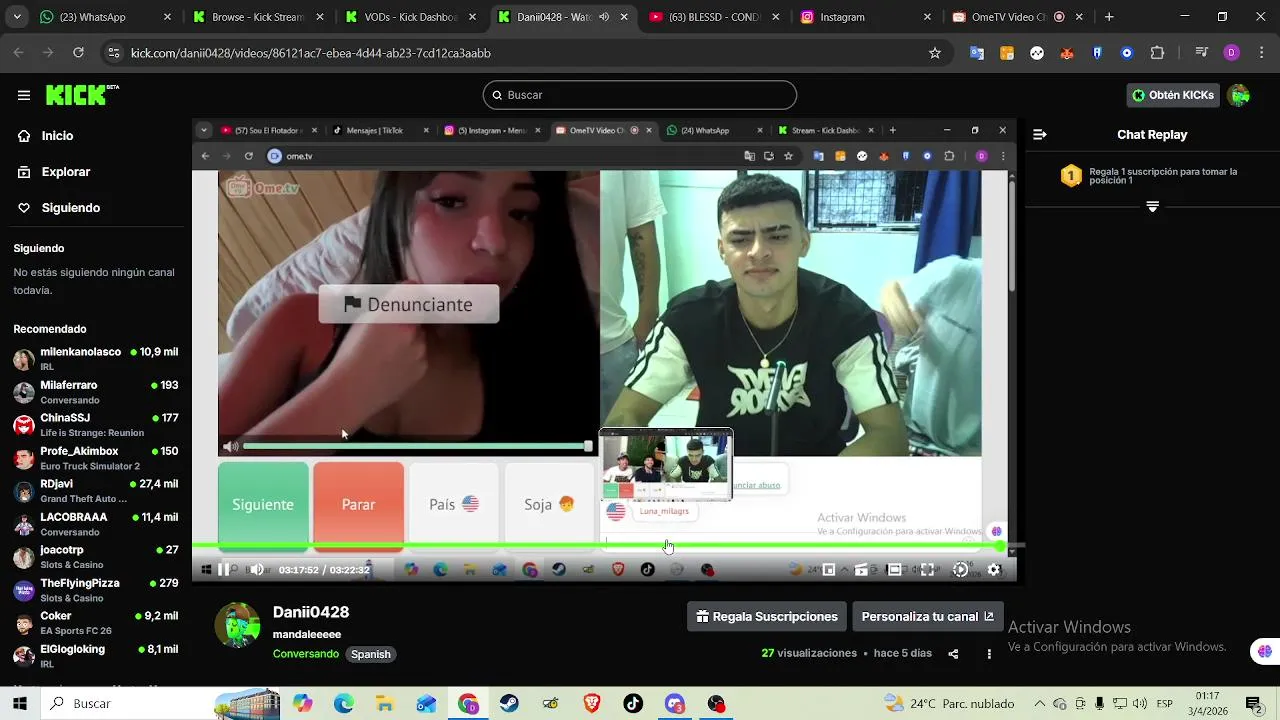This screenshot has width=1280, height=720.
Task: Open recommended channel Milaferraro
Action: click(95, 392)
